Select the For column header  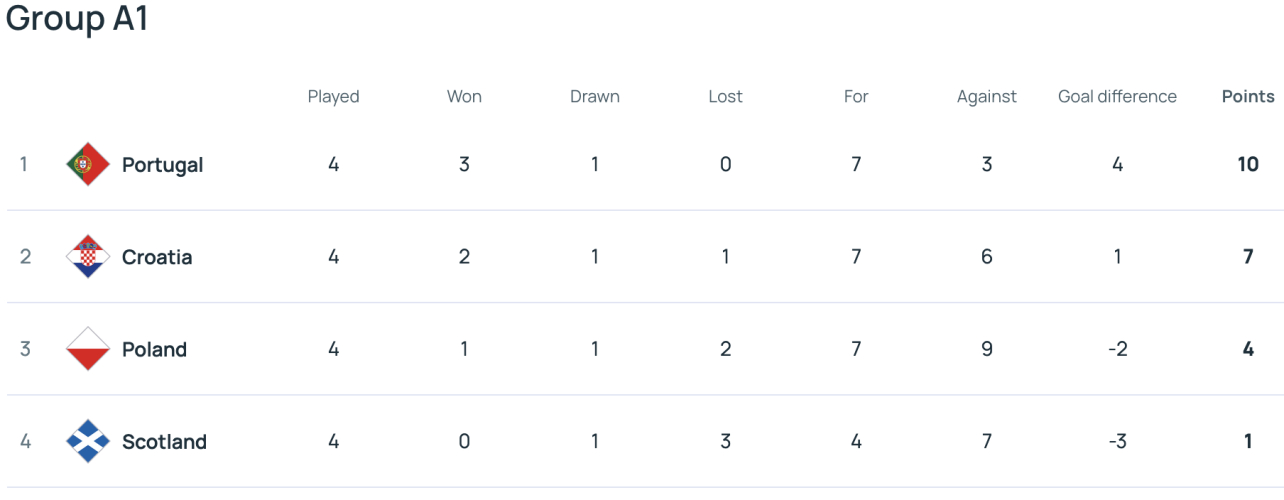pyautogui.click(x=856, y=97)
